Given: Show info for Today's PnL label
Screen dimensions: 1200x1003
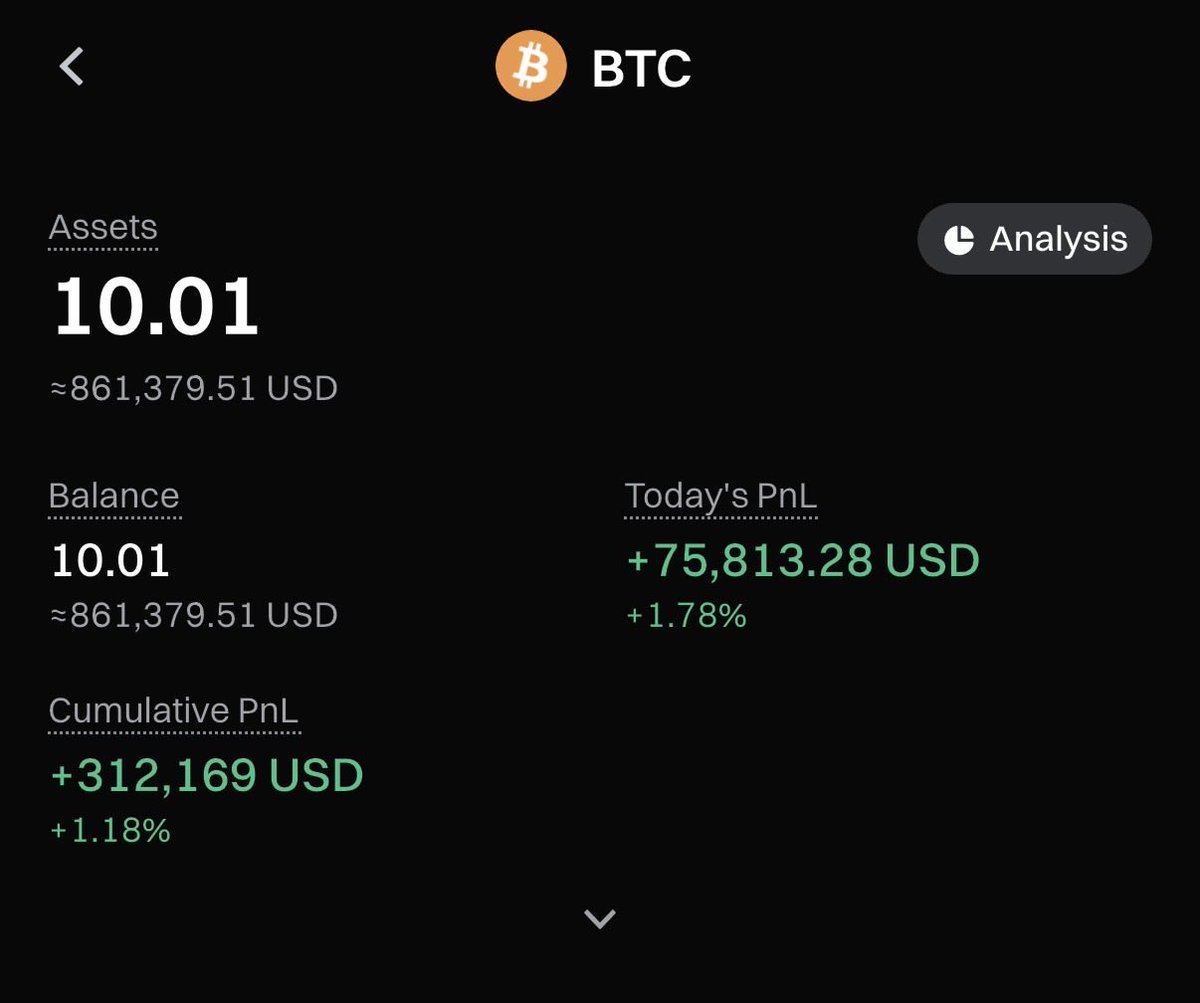Looking at the screenshot, I should [x=721, y=497].
